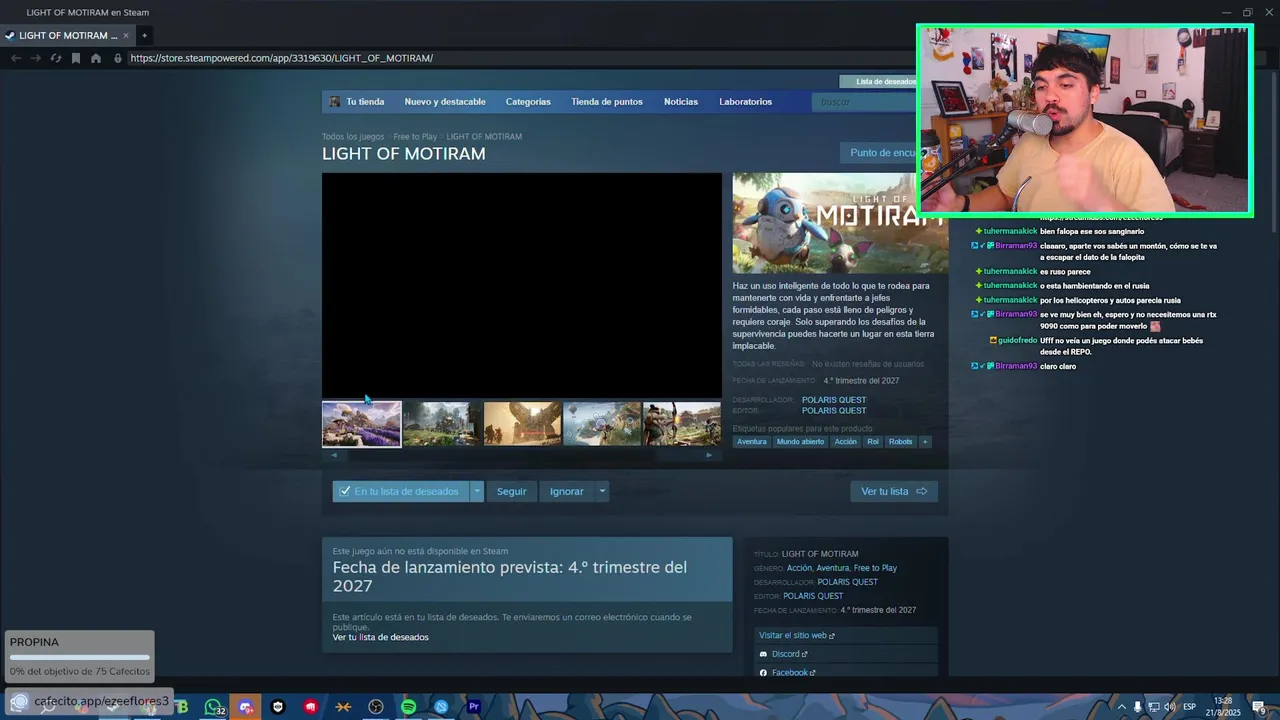The height and width of the screenshot is (720, 1280).
Task: Open Discord from the taskbar
Action: pyautogui.click(x=246, y=707)
